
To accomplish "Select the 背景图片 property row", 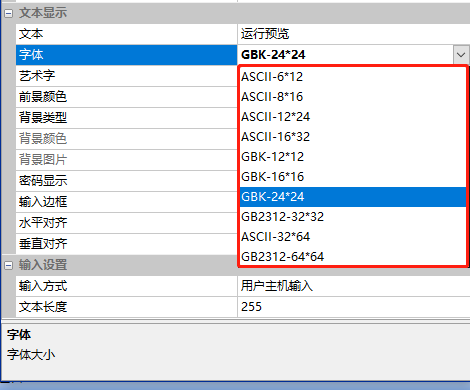I will click(x=126, y=160).
